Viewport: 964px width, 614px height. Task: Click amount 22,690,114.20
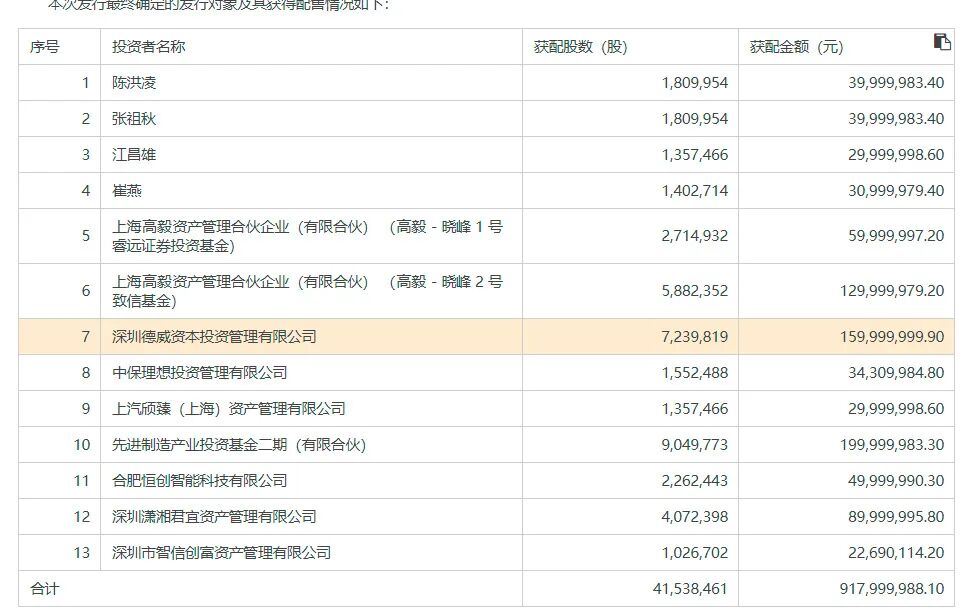coord(896,553)
